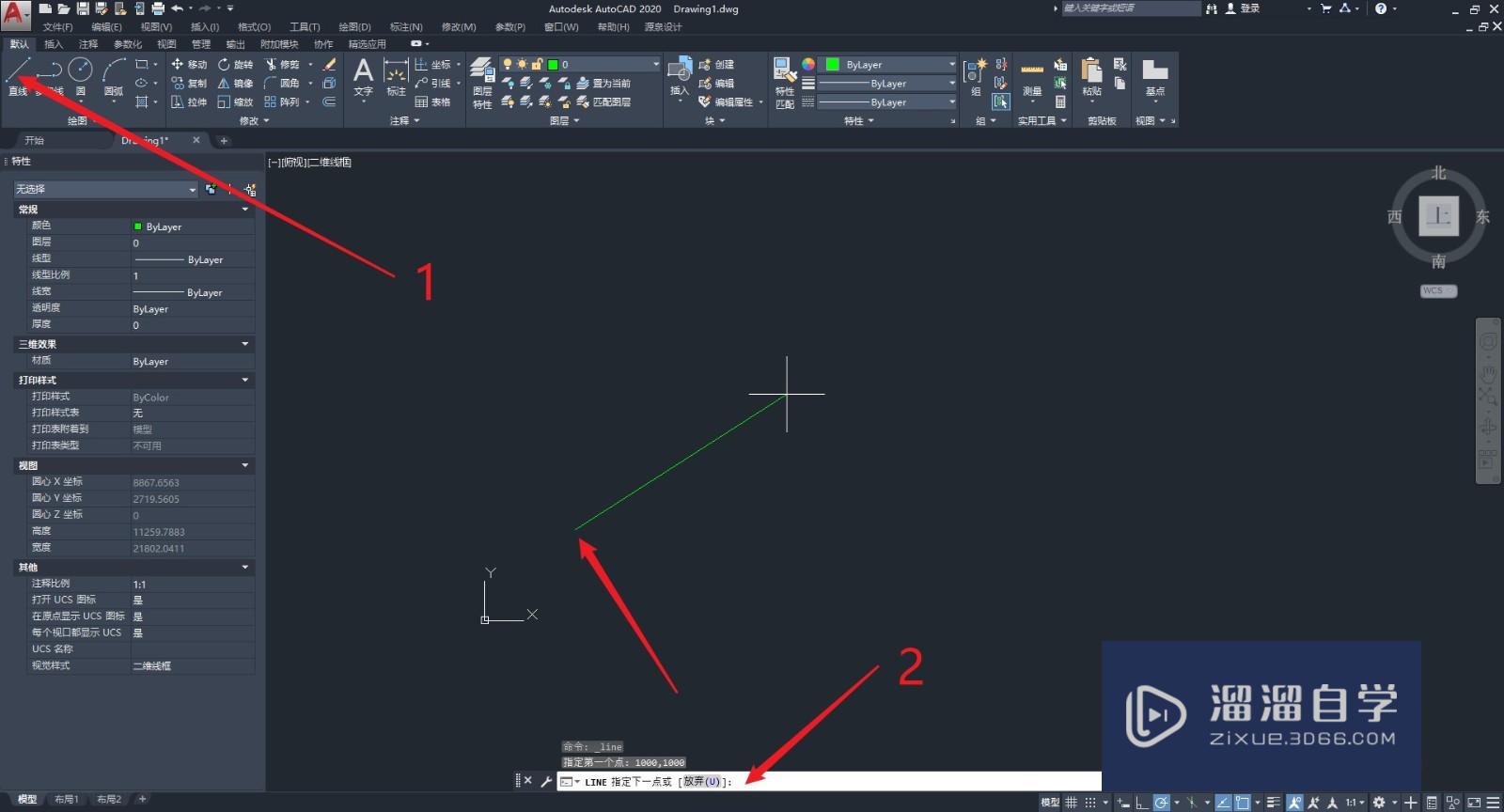This screenshot has height=812, width=1504.
Task: Click 置为当前 layer button
Action: (603, 83)
